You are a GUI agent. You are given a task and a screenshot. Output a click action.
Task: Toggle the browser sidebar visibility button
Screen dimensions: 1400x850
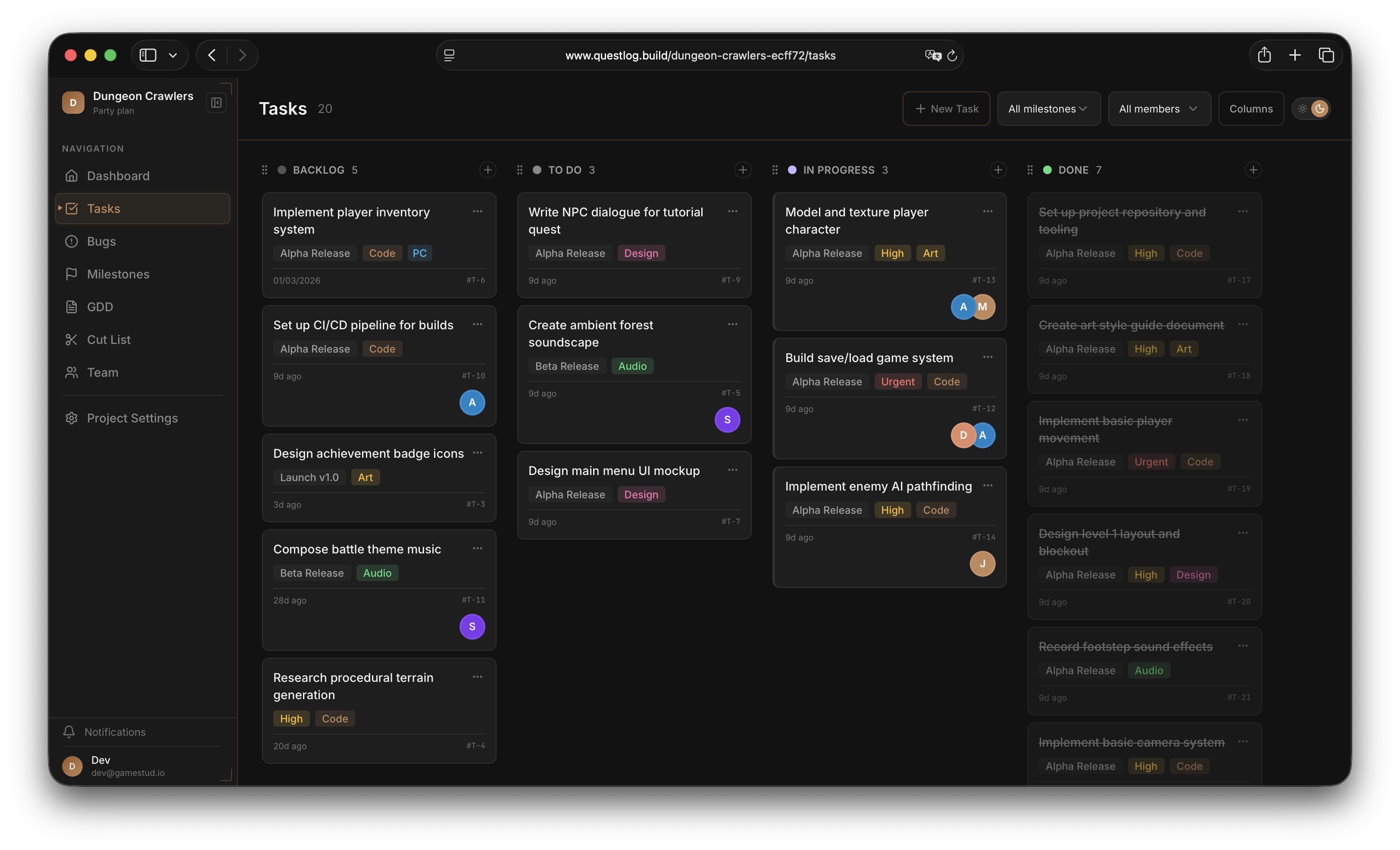[x=148, y=55]
